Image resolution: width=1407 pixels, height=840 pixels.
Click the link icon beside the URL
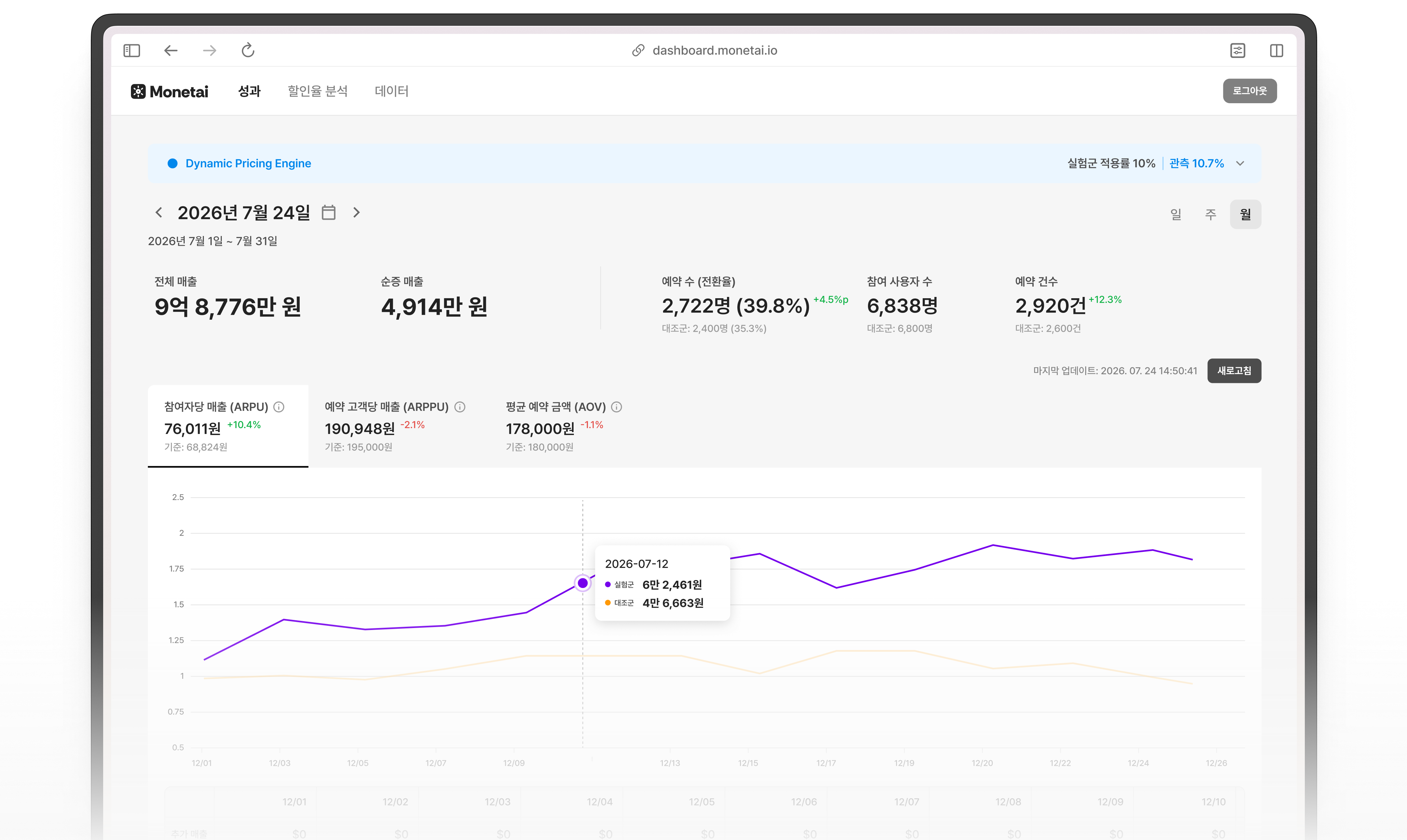(x=638, y=50)
